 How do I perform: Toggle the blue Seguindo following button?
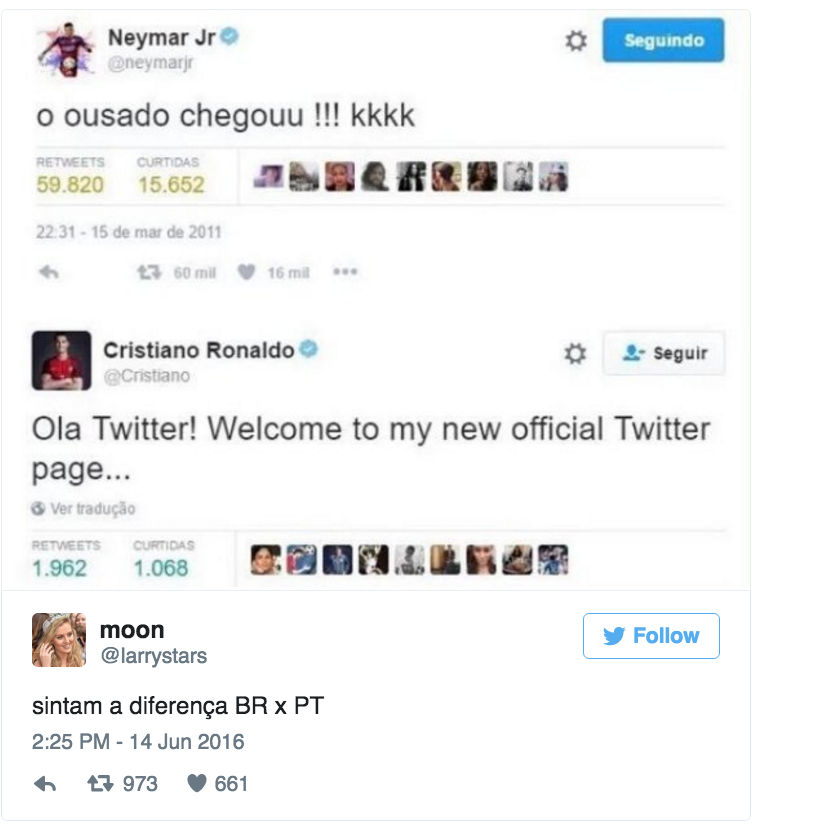coord(663,40)
